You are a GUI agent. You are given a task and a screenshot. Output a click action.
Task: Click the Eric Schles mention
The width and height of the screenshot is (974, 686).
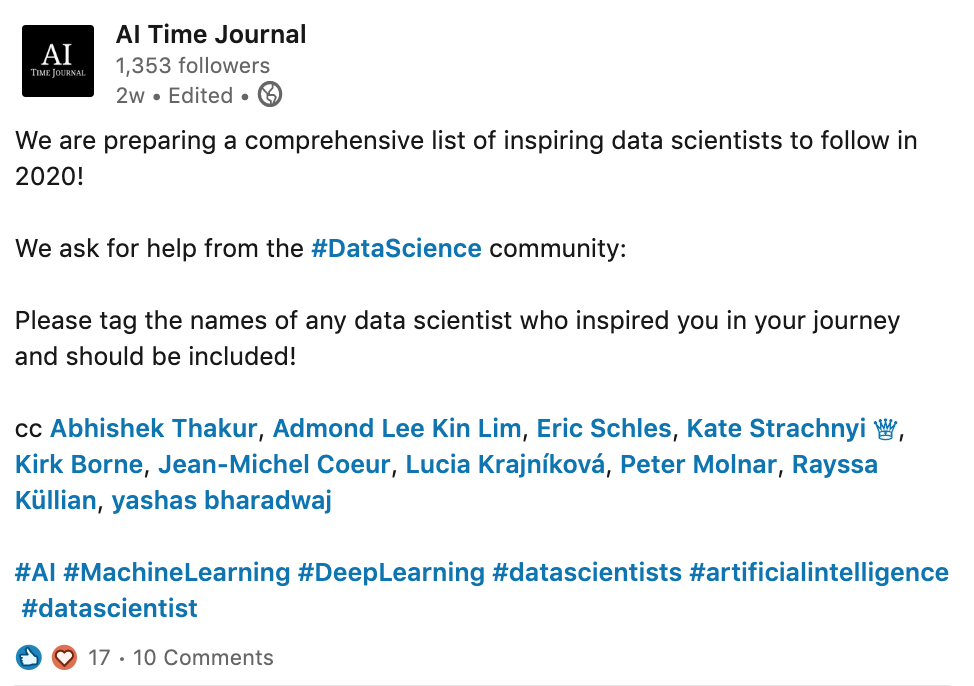pyautogui.click(x=604, y=428)
